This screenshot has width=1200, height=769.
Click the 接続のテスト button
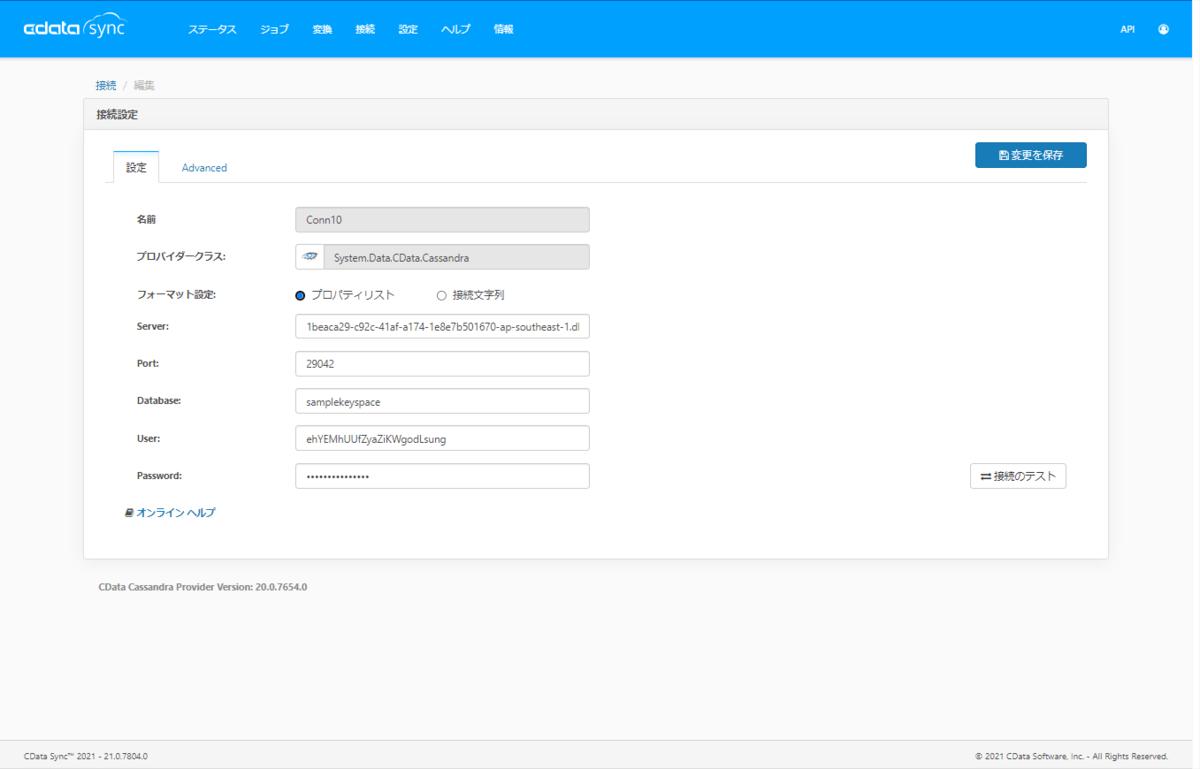[x=1018, y=476]
